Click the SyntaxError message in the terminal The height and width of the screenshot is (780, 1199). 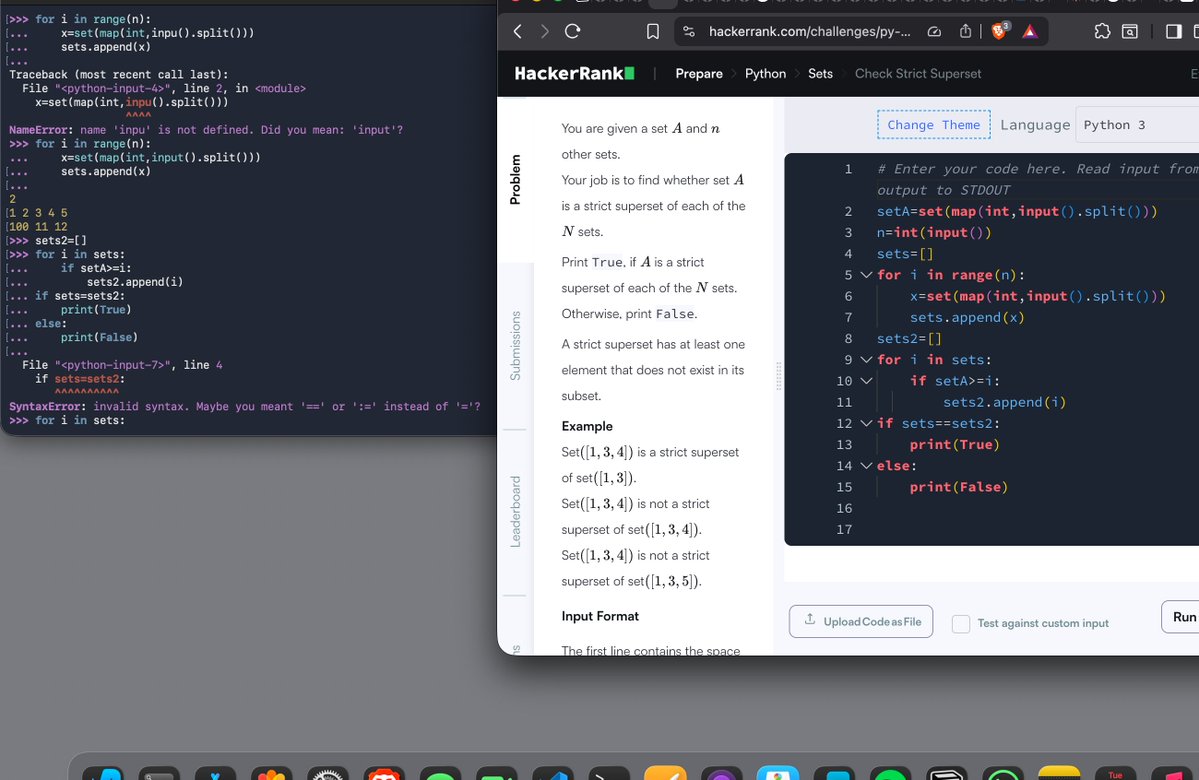pyautogui.click(x=245, y=407)
